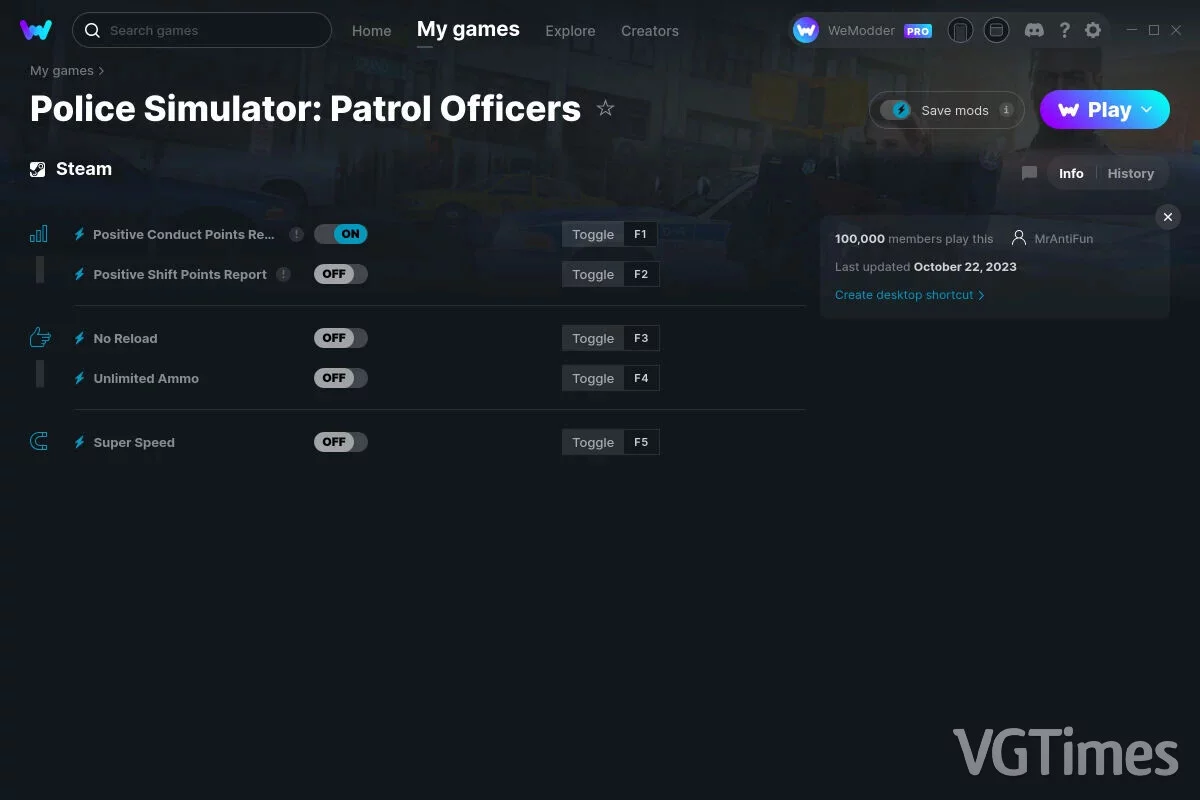Click the F5 hotkey key box
The image size is (1200, 800).
641,442
